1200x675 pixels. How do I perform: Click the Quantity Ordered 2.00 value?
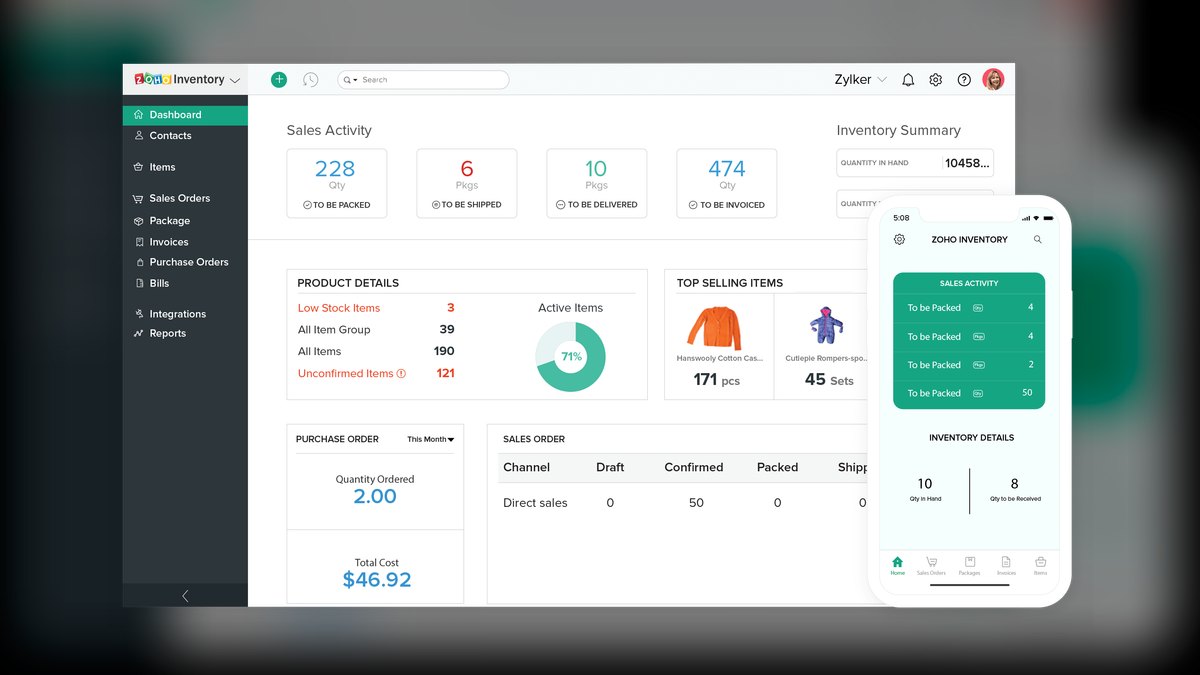(375, 496)
